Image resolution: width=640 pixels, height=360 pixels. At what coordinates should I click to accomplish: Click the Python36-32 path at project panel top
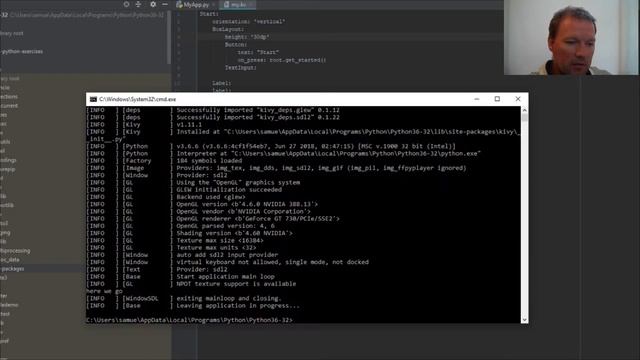coord(87,15)
